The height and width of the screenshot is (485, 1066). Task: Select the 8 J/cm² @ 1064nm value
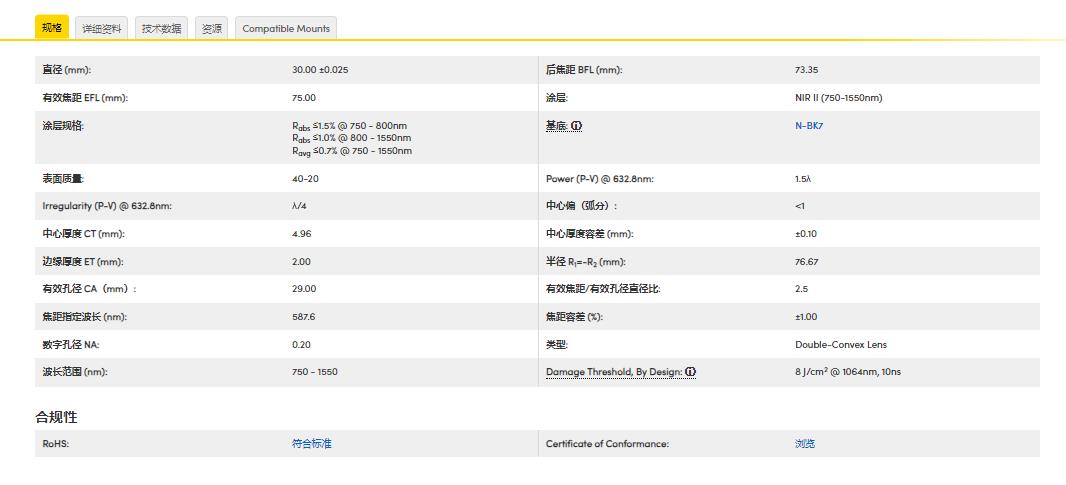pos(848,372)
